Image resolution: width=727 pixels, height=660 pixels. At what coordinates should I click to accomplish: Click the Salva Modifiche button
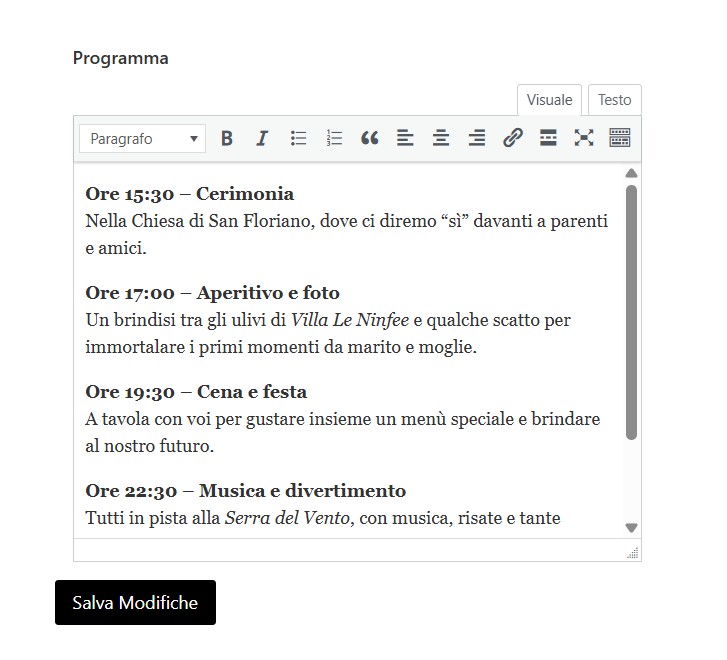[x=135, y=602]
